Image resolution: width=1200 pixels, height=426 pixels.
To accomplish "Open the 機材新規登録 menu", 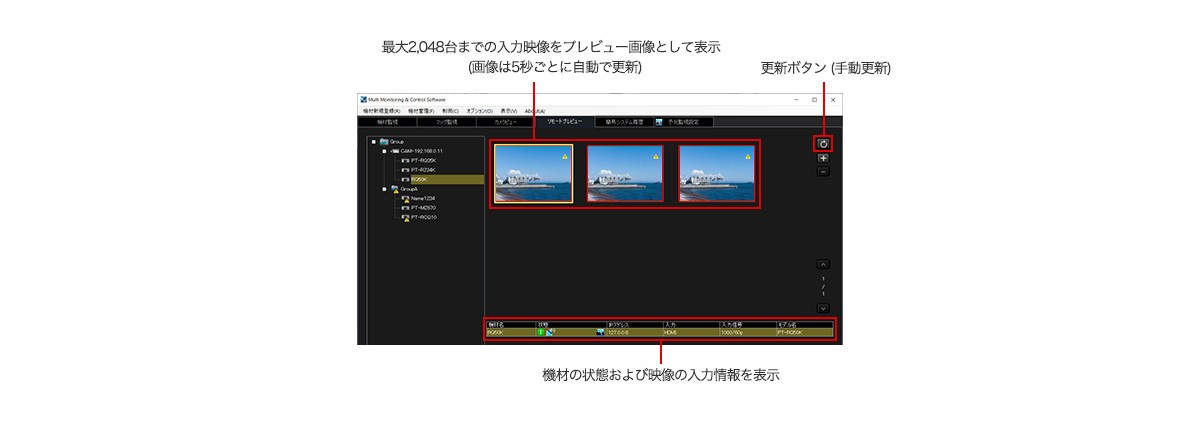I will (x=382, y=111).
